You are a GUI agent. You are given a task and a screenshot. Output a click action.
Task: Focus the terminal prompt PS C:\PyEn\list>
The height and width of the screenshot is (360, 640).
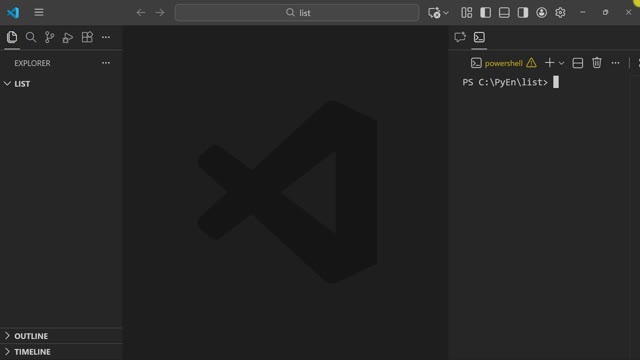505,82
